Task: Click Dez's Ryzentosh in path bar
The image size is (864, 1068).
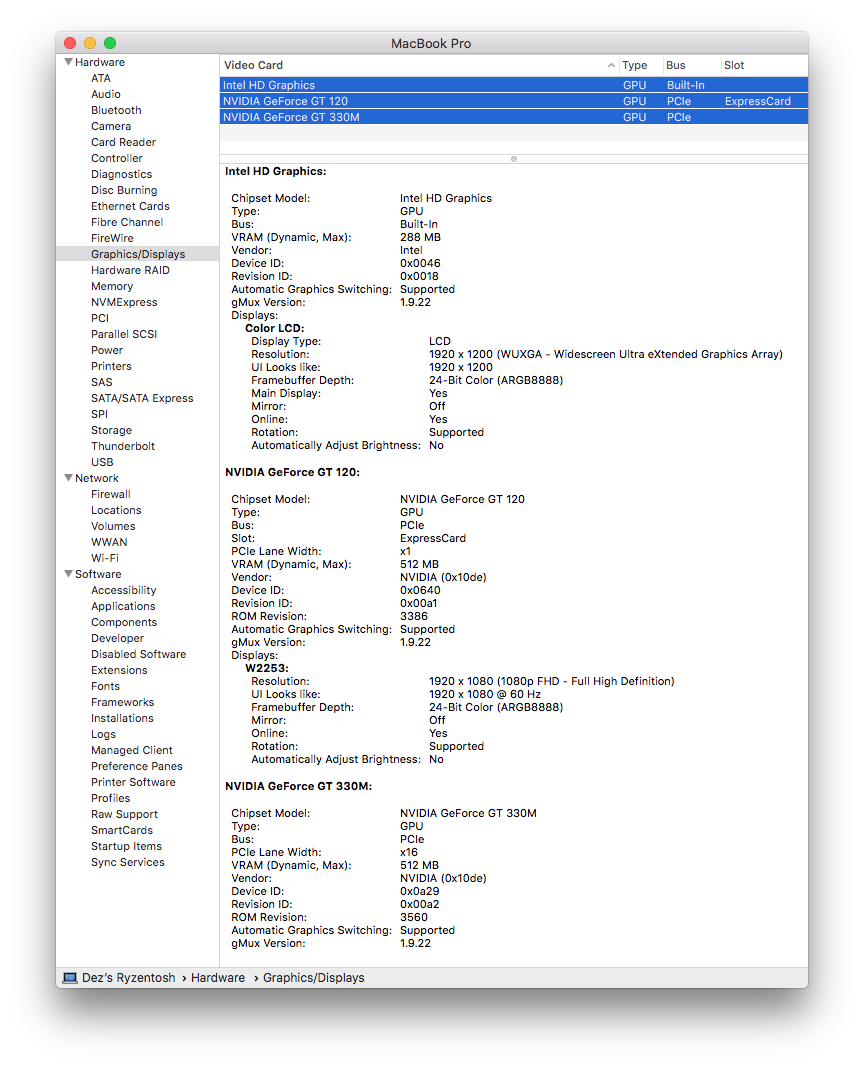Action: pyautogui.click(x=128, y=978)
